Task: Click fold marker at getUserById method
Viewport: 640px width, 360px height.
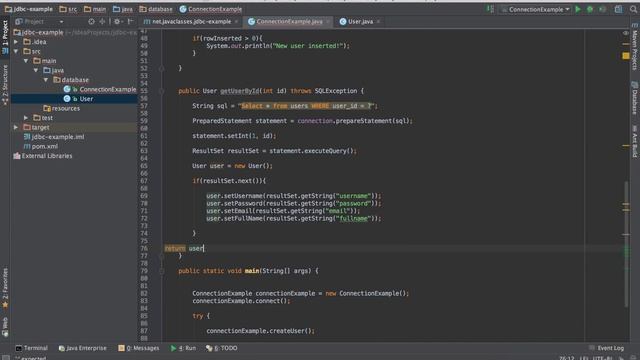Action: (x=162, y=91)
